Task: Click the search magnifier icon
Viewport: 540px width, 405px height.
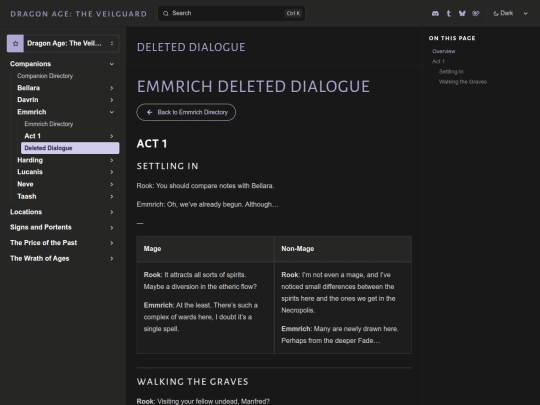Action: (x=166, y=13)
